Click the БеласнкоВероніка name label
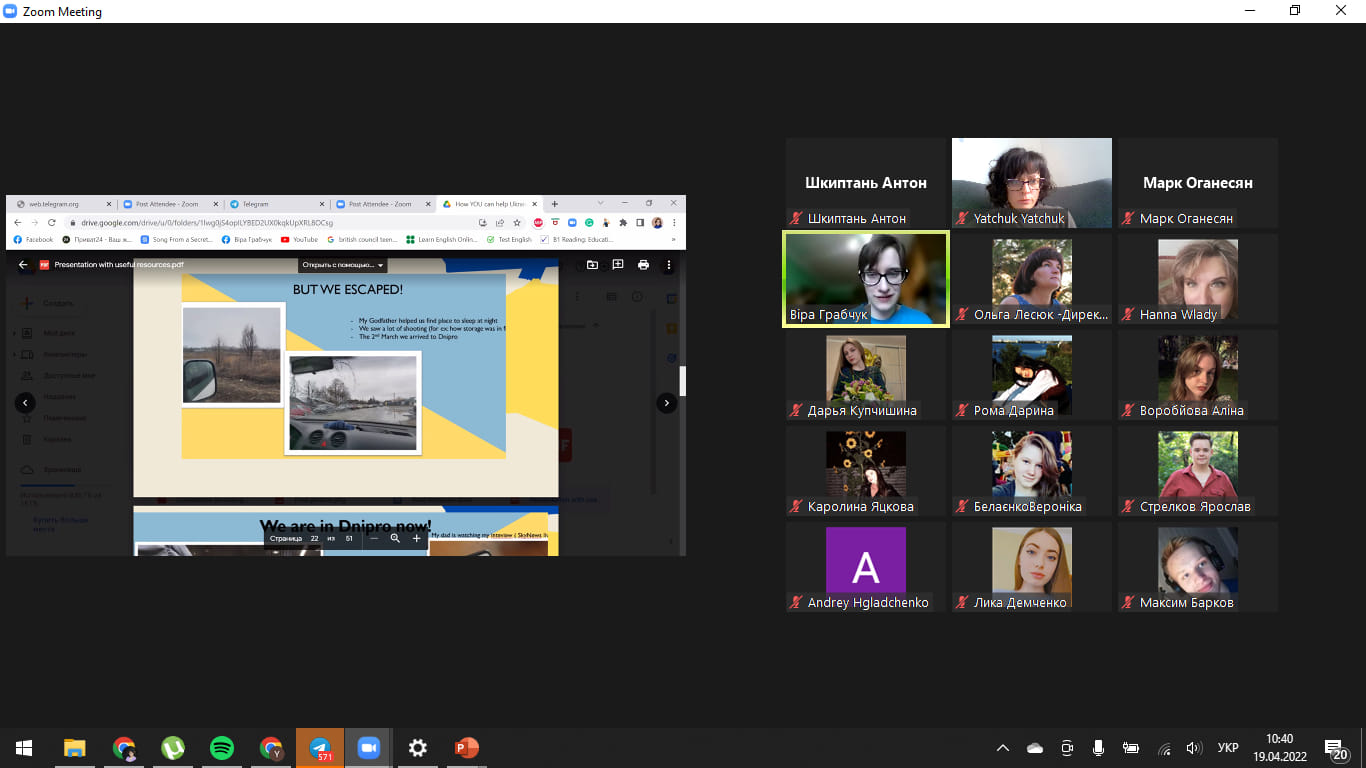The height and width of the screenshot is (768, 1366). click(1028, 506)
